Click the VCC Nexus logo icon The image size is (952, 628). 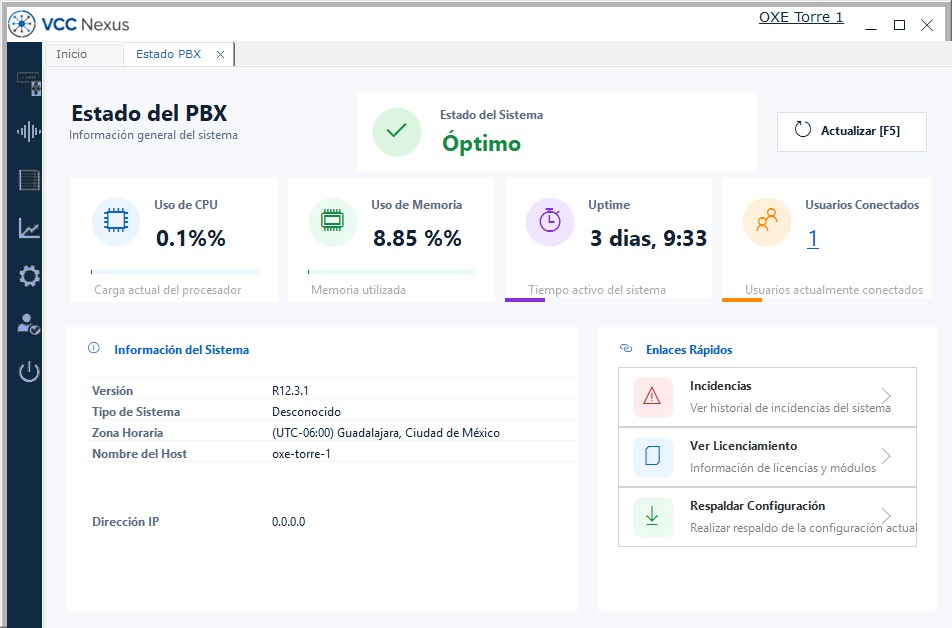(22, 24)
